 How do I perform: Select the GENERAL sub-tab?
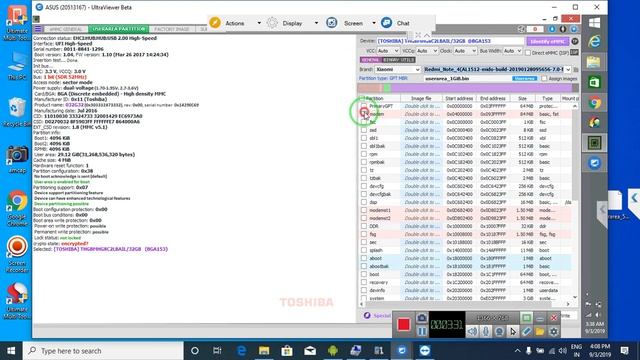[370, 60]
